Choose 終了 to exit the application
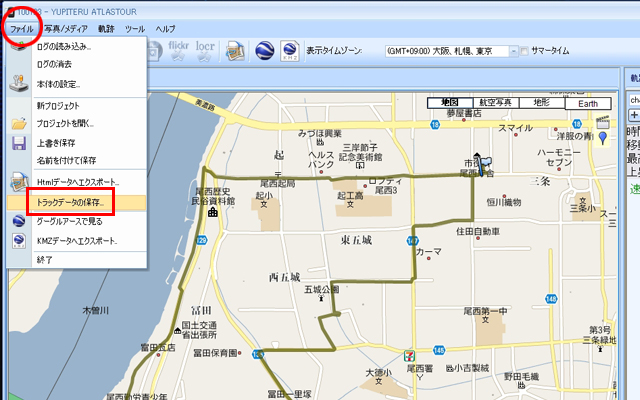 point(77,260)
